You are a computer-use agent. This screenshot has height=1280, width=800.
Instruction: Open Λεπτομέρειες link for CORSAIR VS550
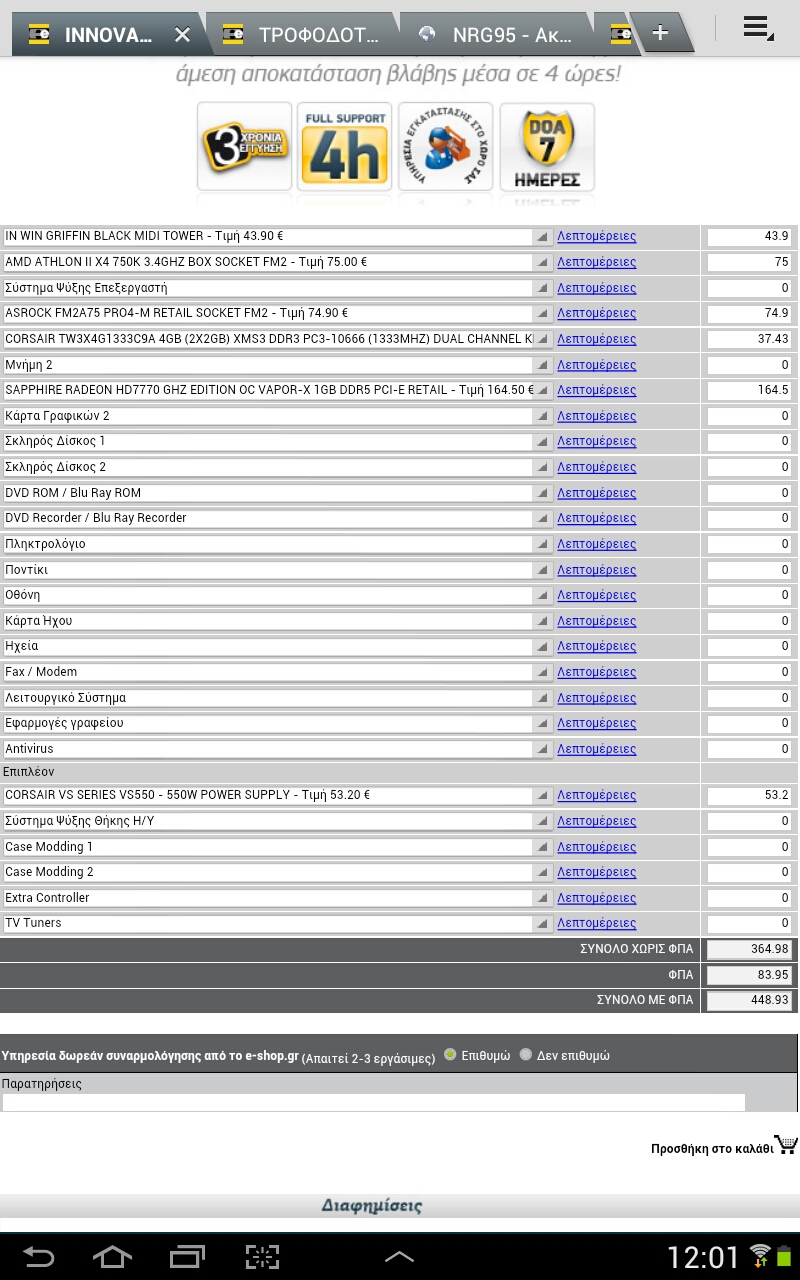point(597,795)
